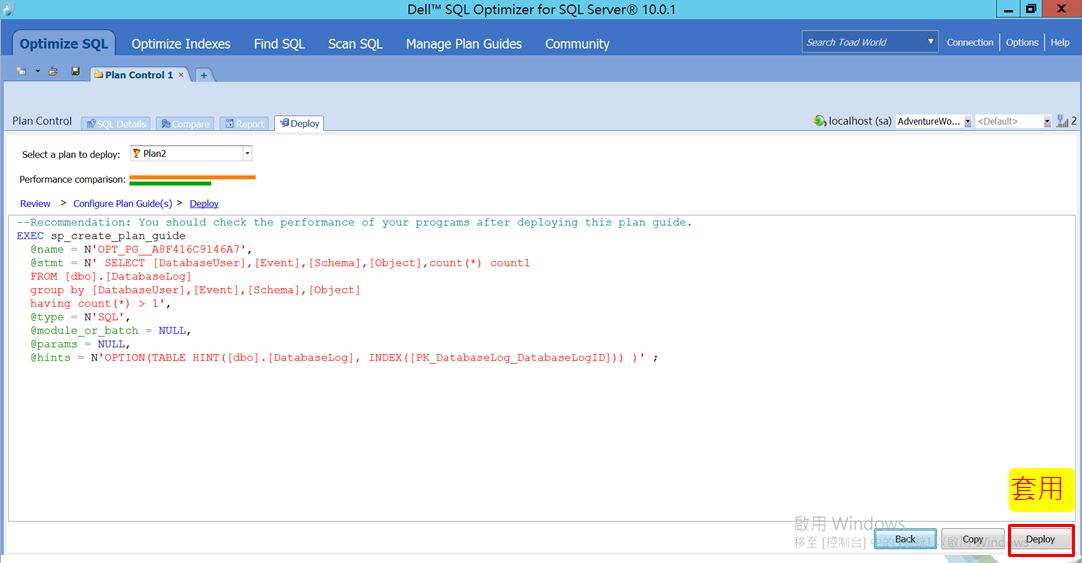Click the EXEC sp_create_plan_guide line
The height and width of the screenshot is (563, 1082).
pyautogui.click(x=101, y=236)
